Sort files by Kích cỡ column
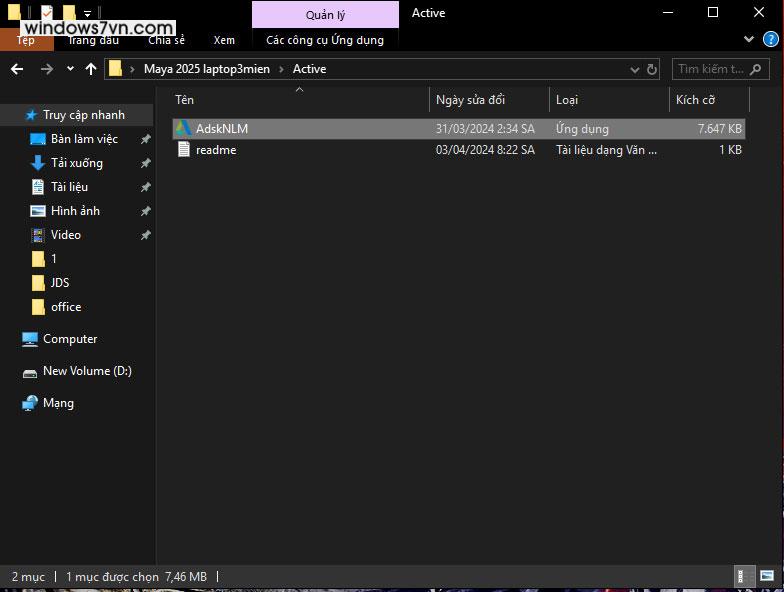Viewport: 784px width, 592px height. click(x=695, y=100)
